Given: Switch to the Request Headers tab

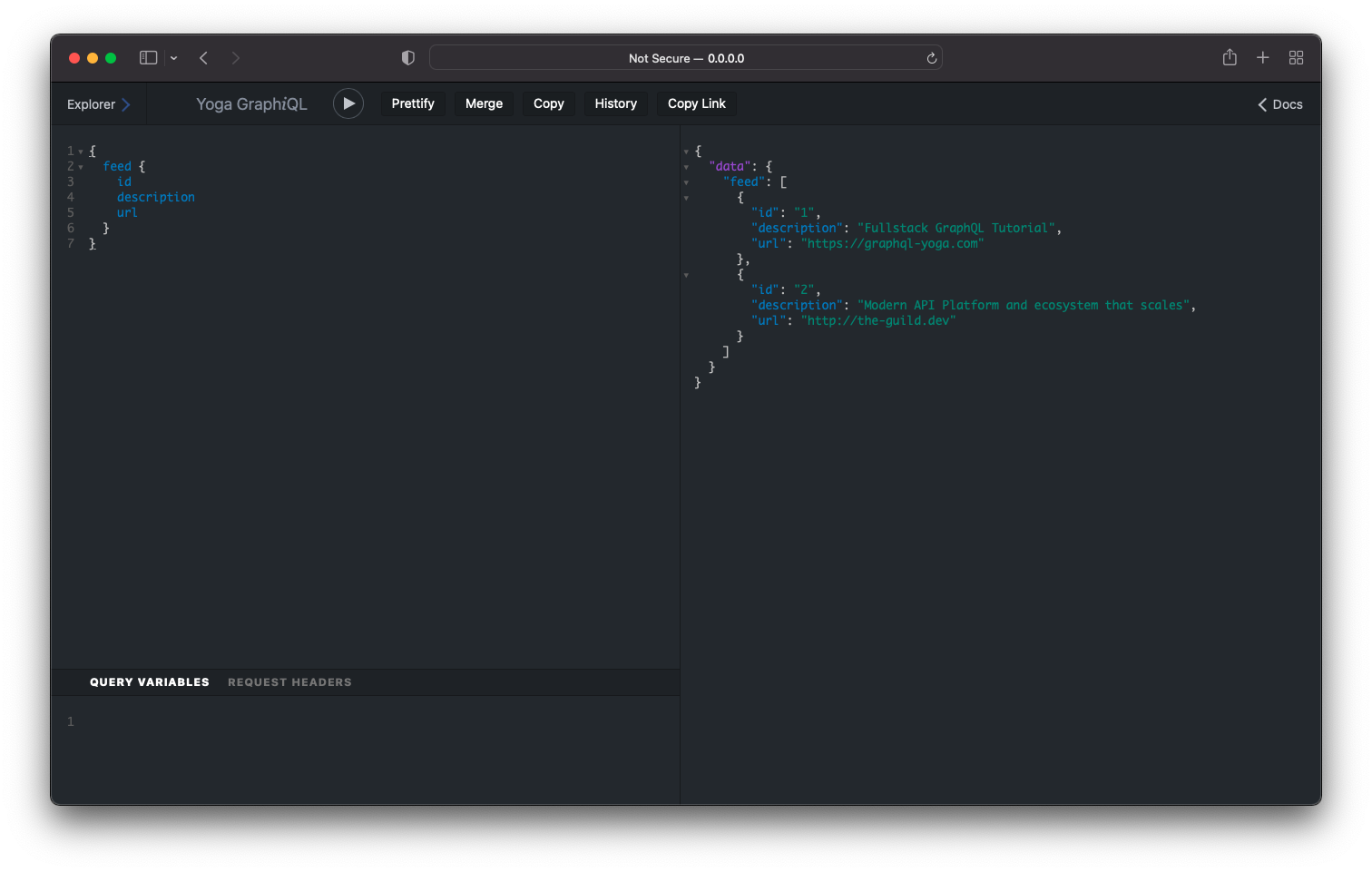Looking at the screenshot, I should 289,681.
